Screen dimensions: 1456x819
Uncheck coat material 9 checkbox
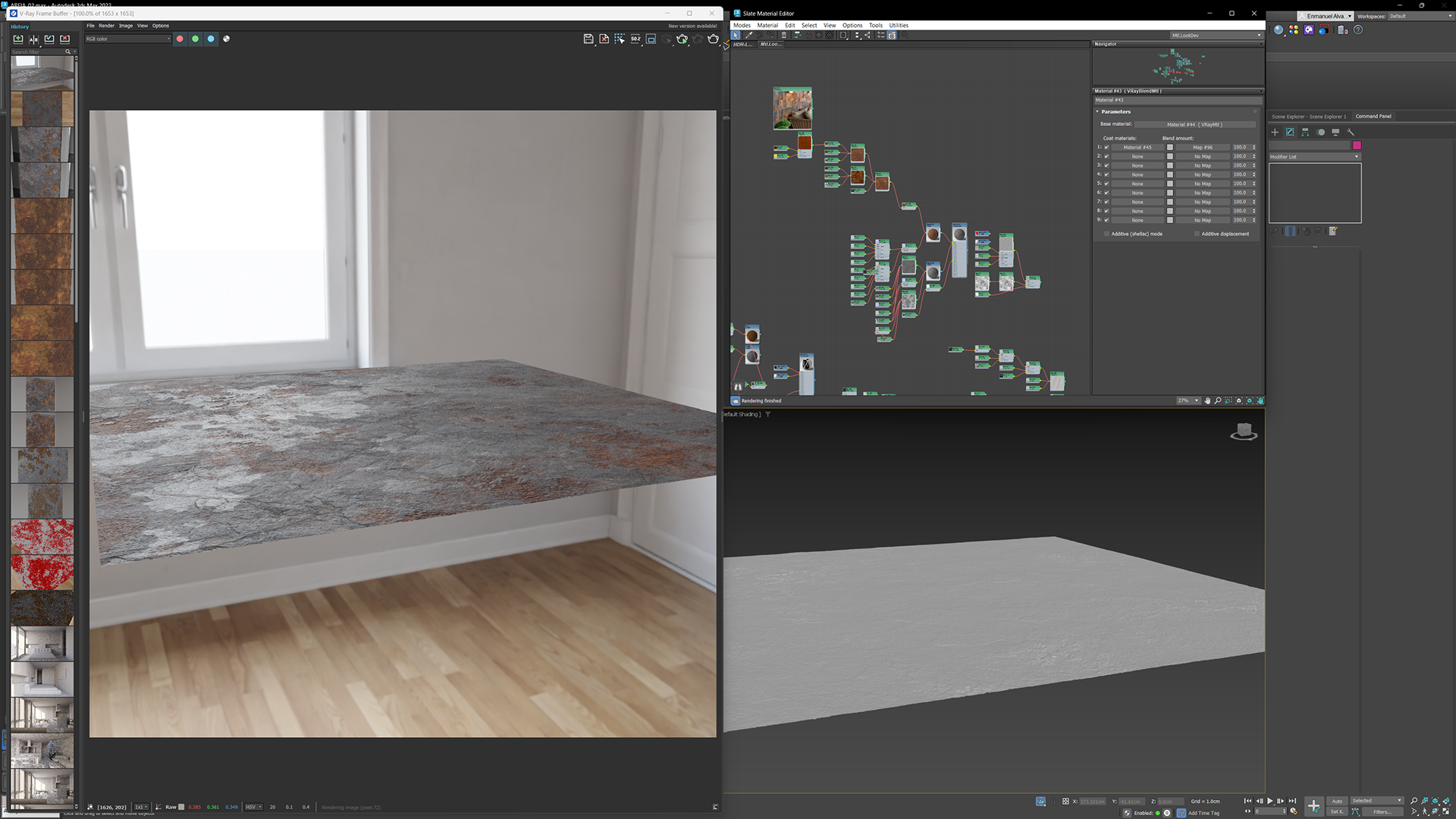1106,220
